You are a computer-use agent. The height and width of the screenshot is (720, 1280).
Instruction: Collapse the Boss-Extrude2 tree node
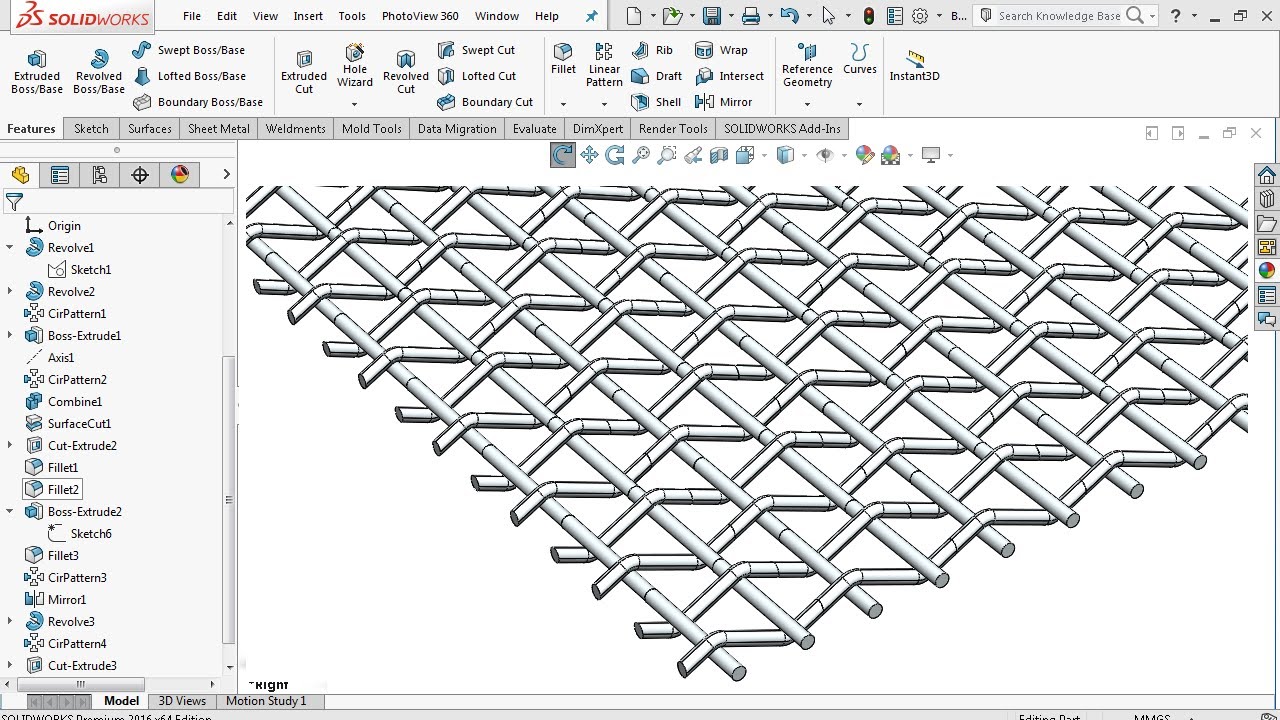[10, 511]
